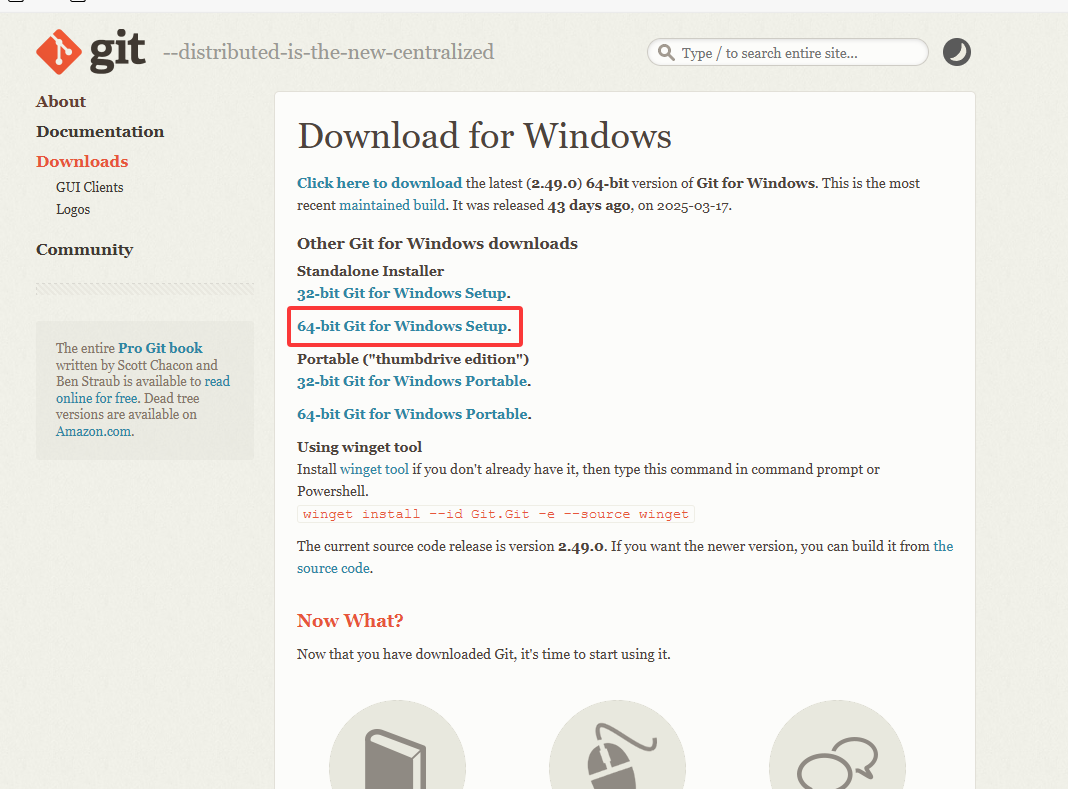
Task: Click the 'Using winget tool' heading
Action: 360,447
